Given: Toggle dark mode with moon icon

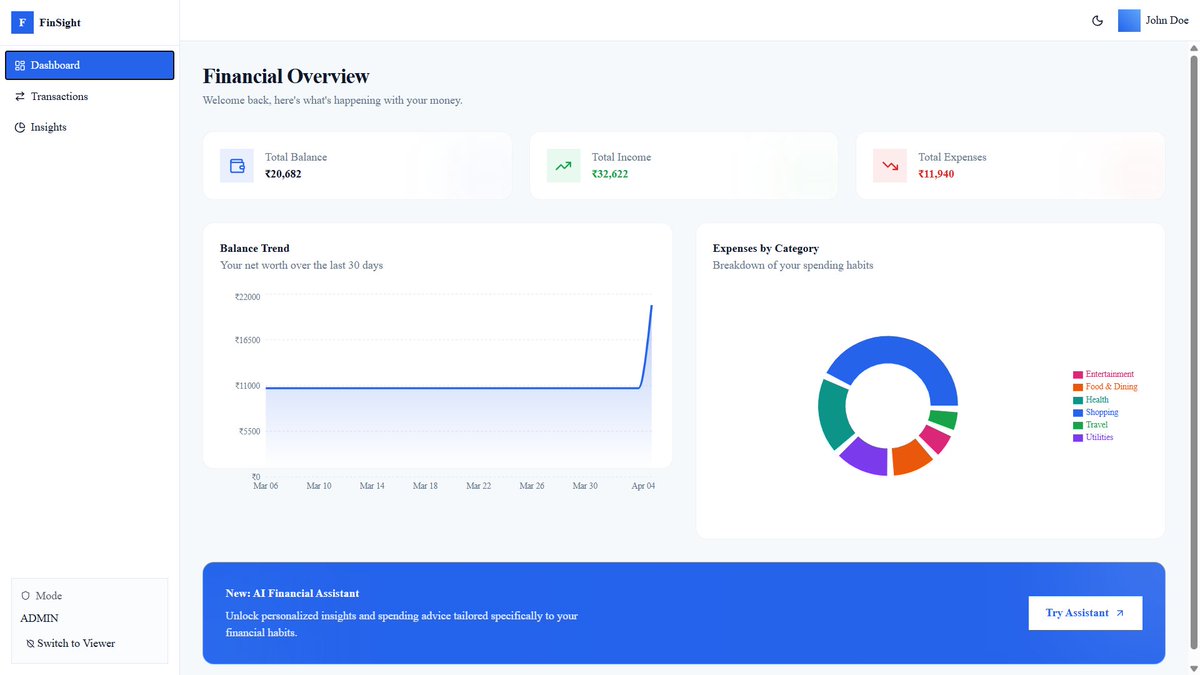Looking at the screenshot, I should pos(1097,21).
